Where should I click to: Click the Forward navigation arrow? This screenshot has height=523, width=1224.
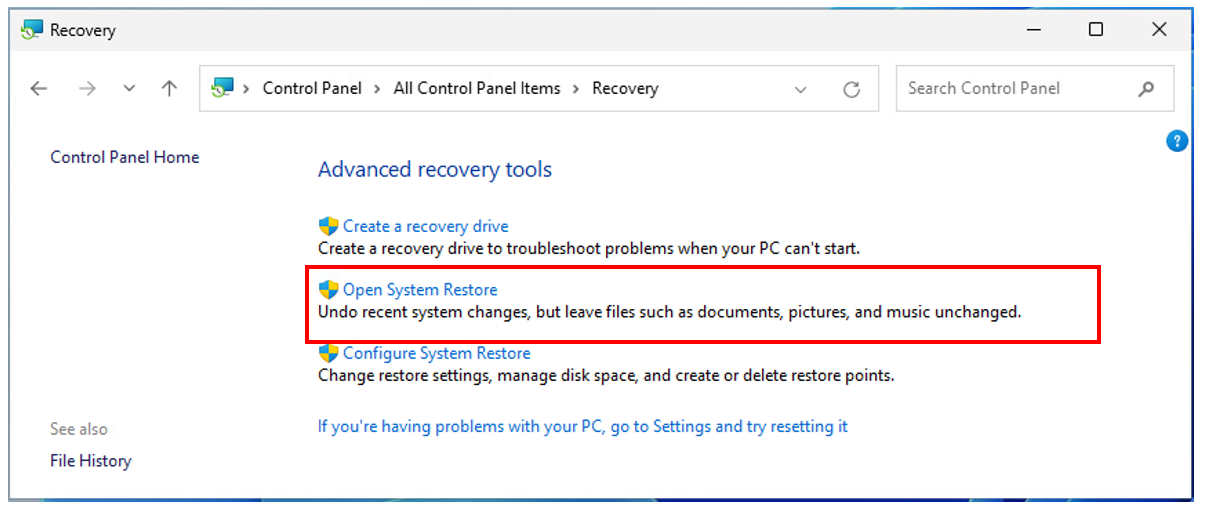(x=87, y=89)
